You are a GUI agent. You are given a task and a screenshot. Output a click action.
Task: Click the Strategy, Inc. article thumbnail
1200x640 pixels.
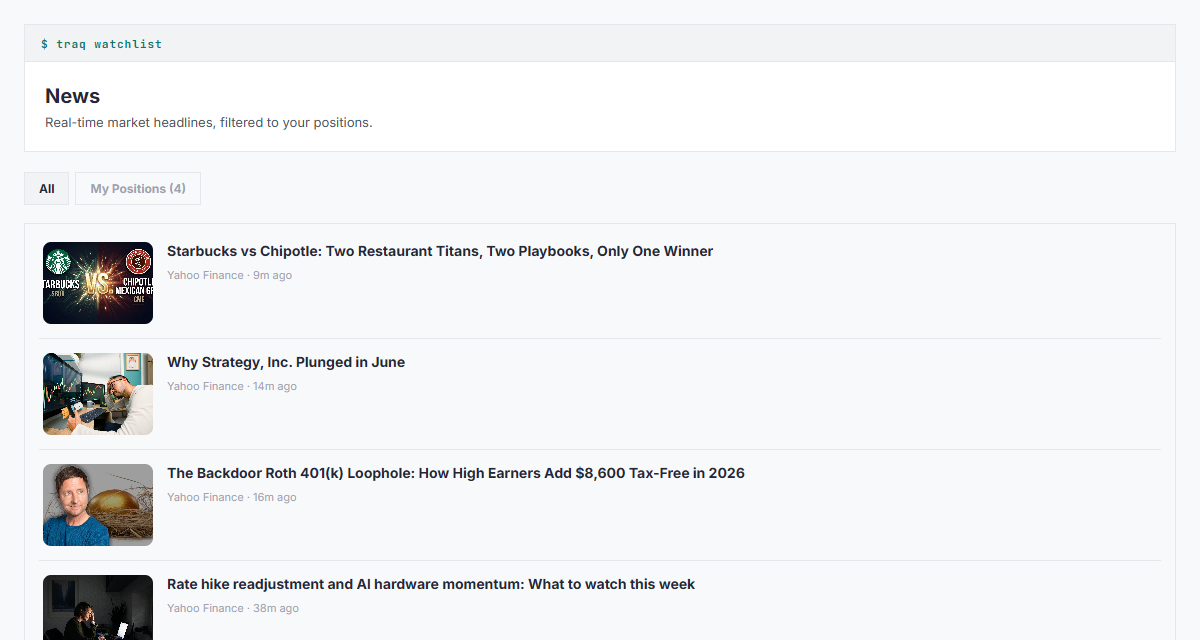(98, 394)
